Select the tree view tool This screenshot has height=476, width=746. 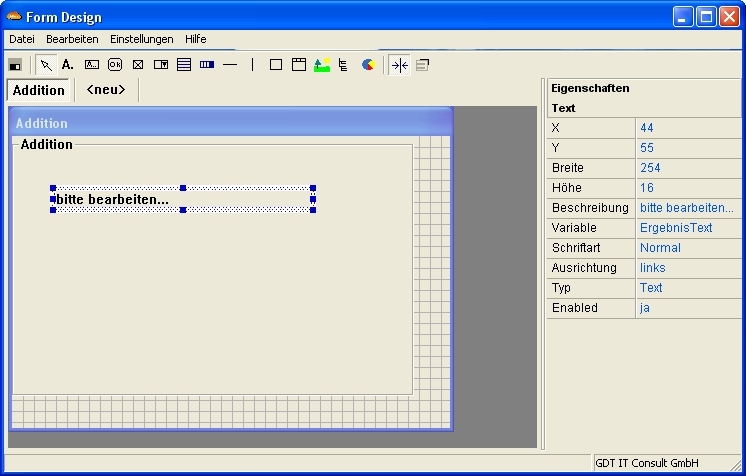[344, 65]
